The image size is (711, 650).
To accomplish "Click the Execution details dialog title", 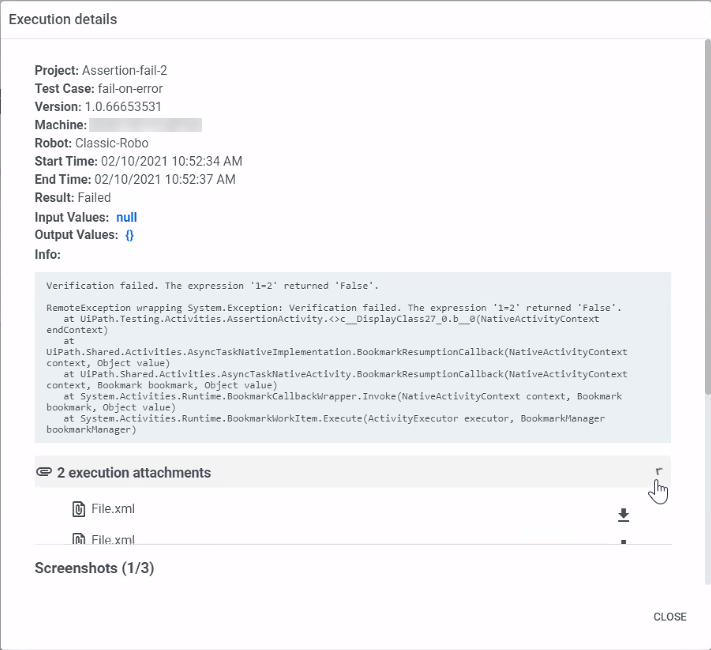I will [63, 19].
